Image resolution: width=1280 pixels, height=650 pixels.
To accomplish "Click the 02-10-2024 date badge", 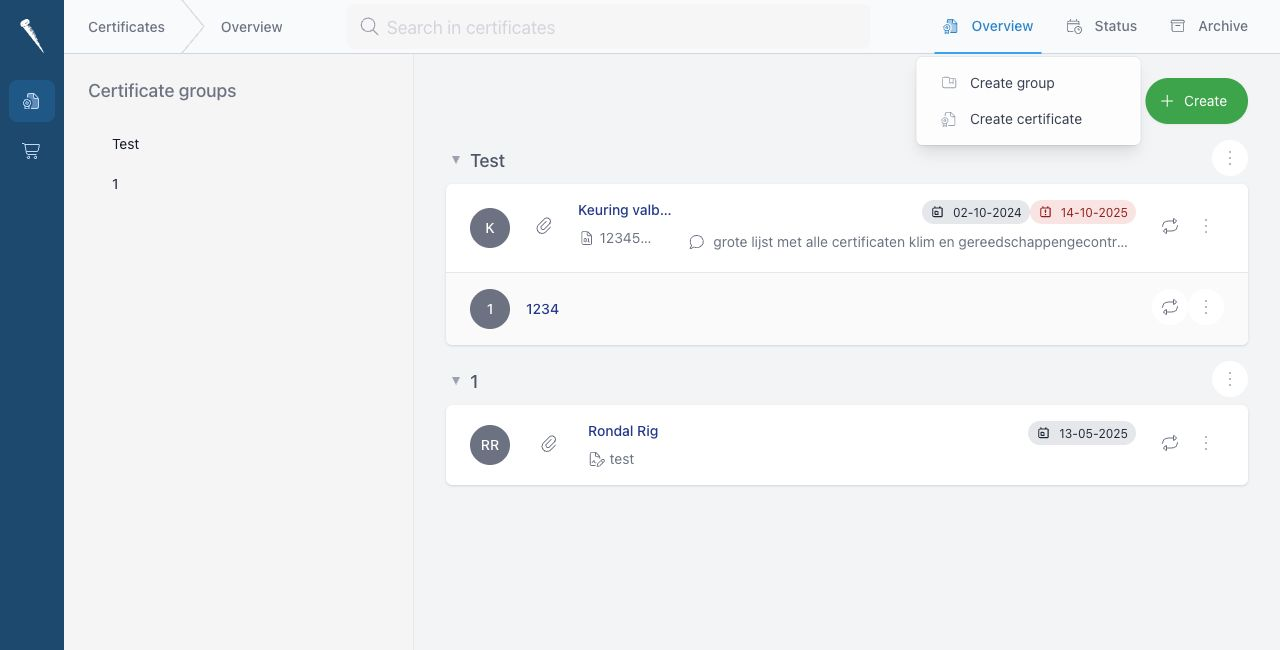I will [976, 212].
